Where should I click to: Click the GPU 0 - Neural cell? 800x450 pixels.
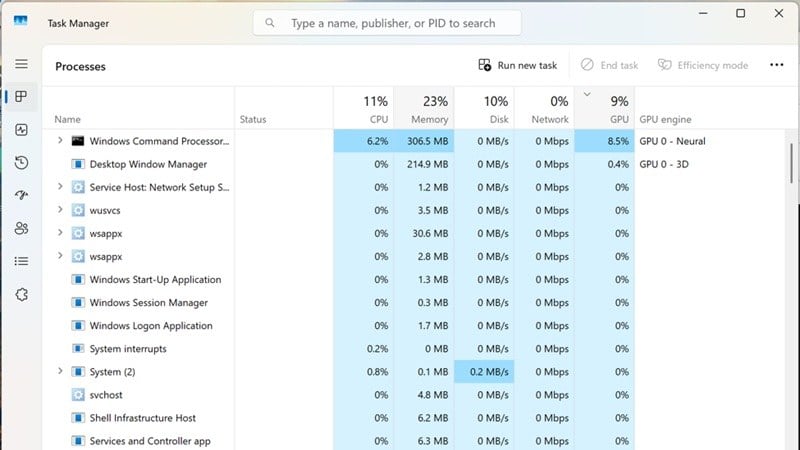672,141
